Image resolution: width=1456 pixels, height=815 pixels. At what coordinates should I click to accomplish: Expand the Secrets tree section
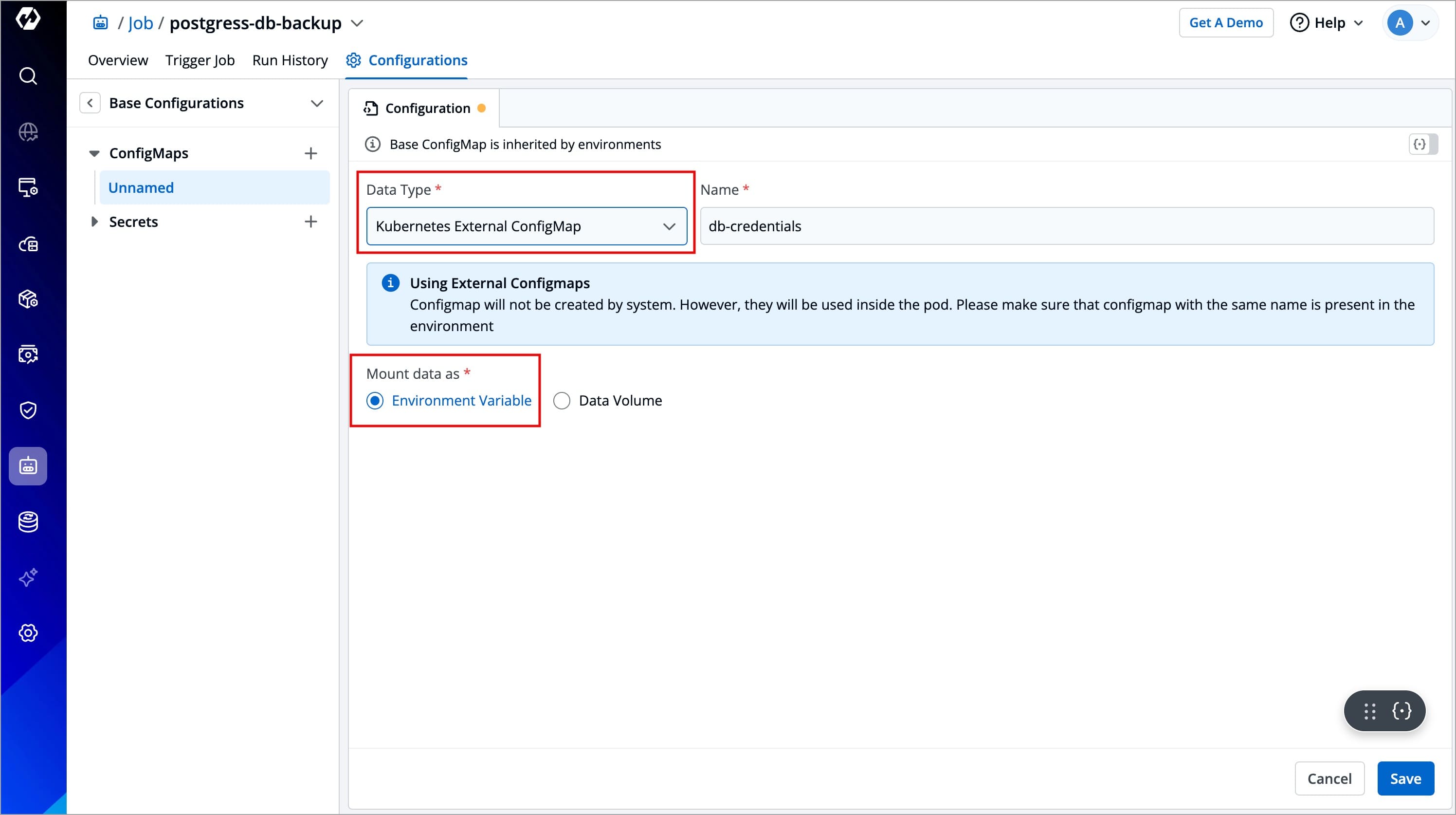tap(94, 222)
